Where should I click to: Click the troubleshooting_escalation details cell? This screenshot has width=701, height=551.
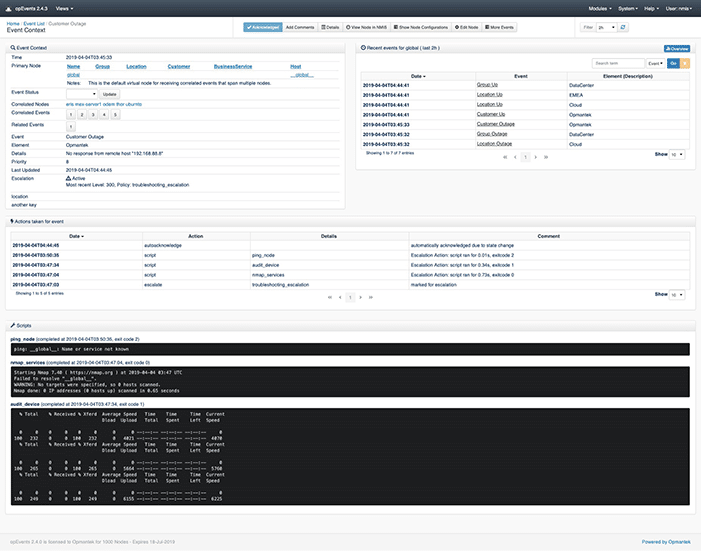click(329, 285)
